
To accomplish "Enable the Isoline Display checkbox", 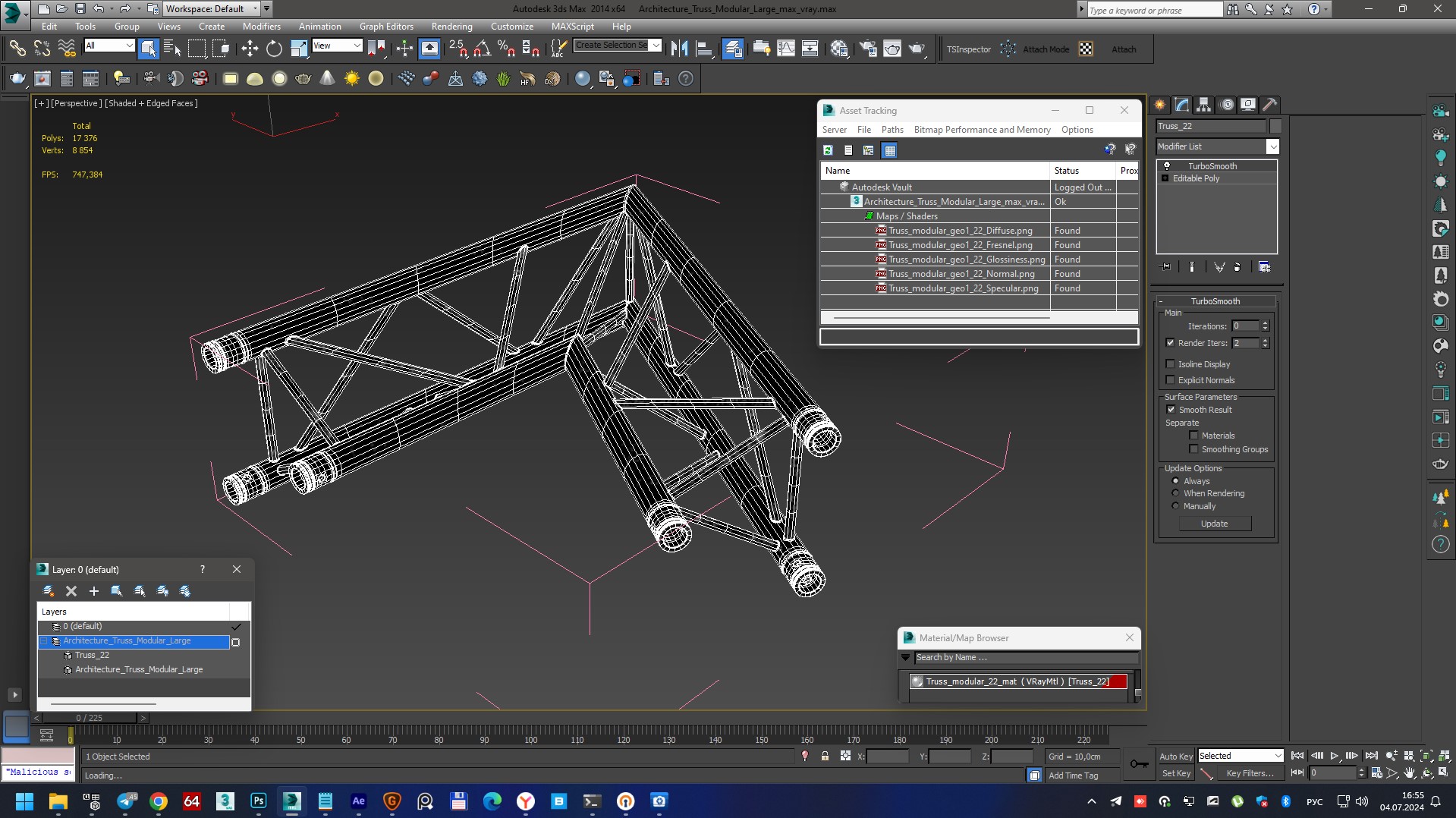I will click(x=1170, y=364).
